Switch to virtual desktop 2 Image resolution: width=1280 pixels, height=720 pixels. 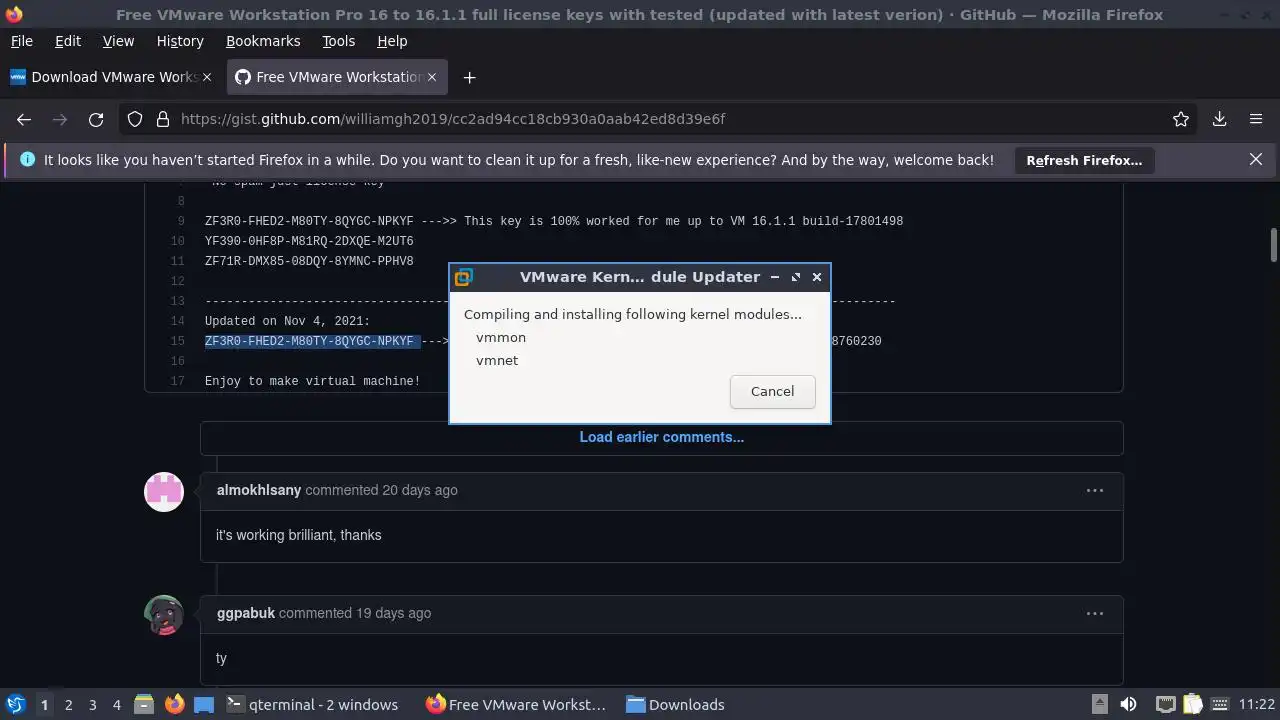(68, 704)
